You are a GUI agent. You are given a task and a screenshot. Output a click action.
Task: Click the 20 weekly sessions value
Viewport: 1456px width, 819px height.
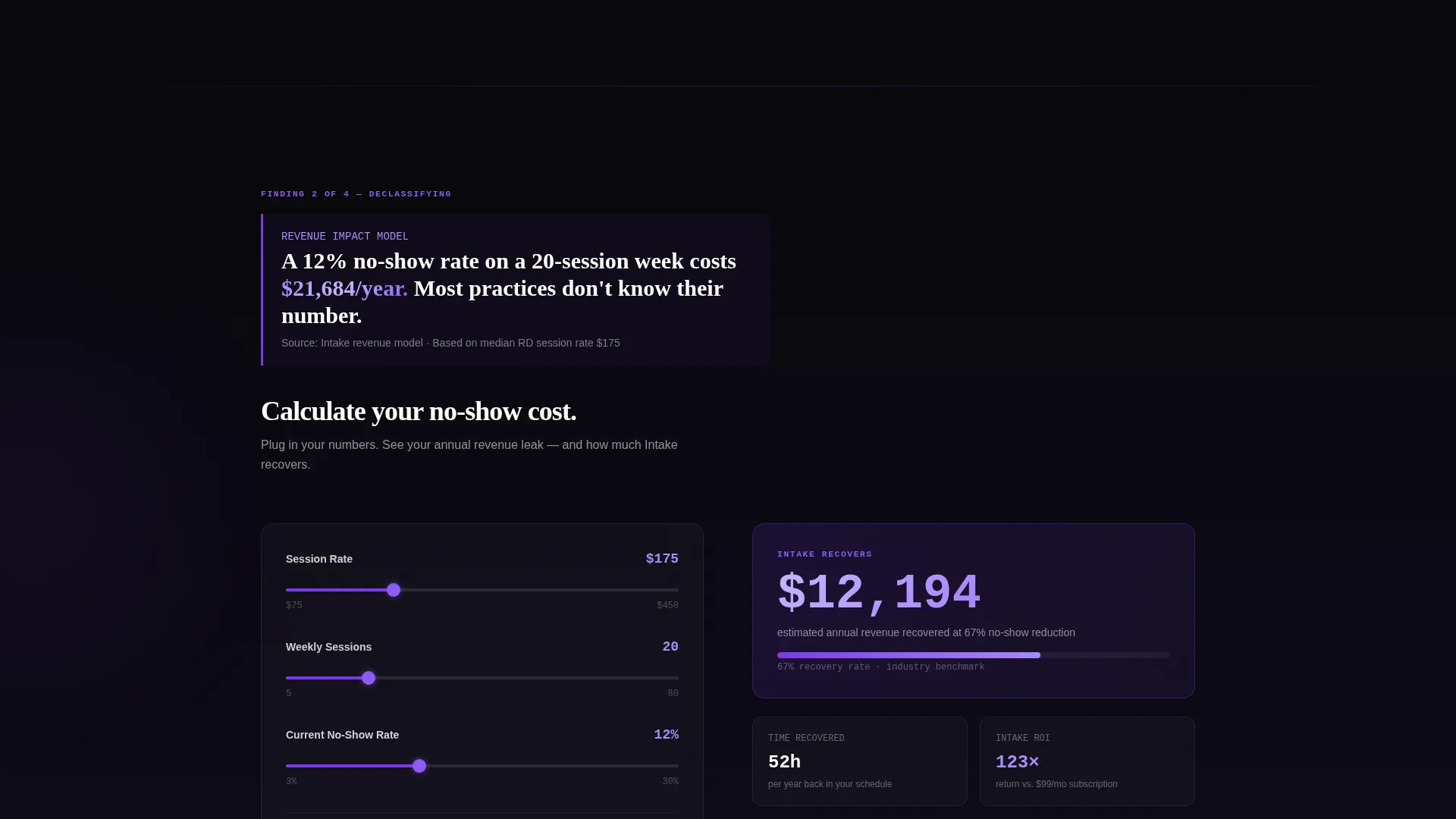pyautogui.click(x=670, y=647)
